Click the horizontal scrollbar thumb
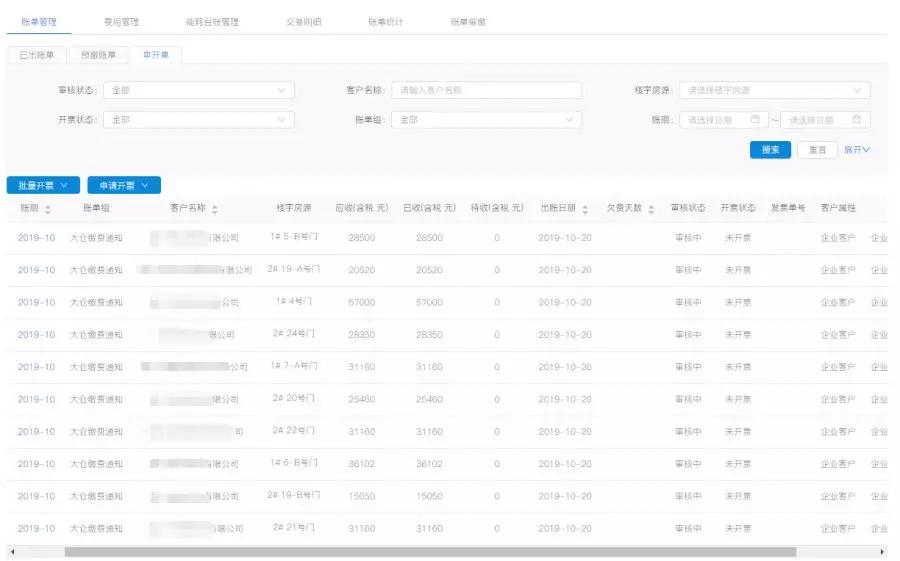Screen dimensions: 900x561 pos(430,551)
